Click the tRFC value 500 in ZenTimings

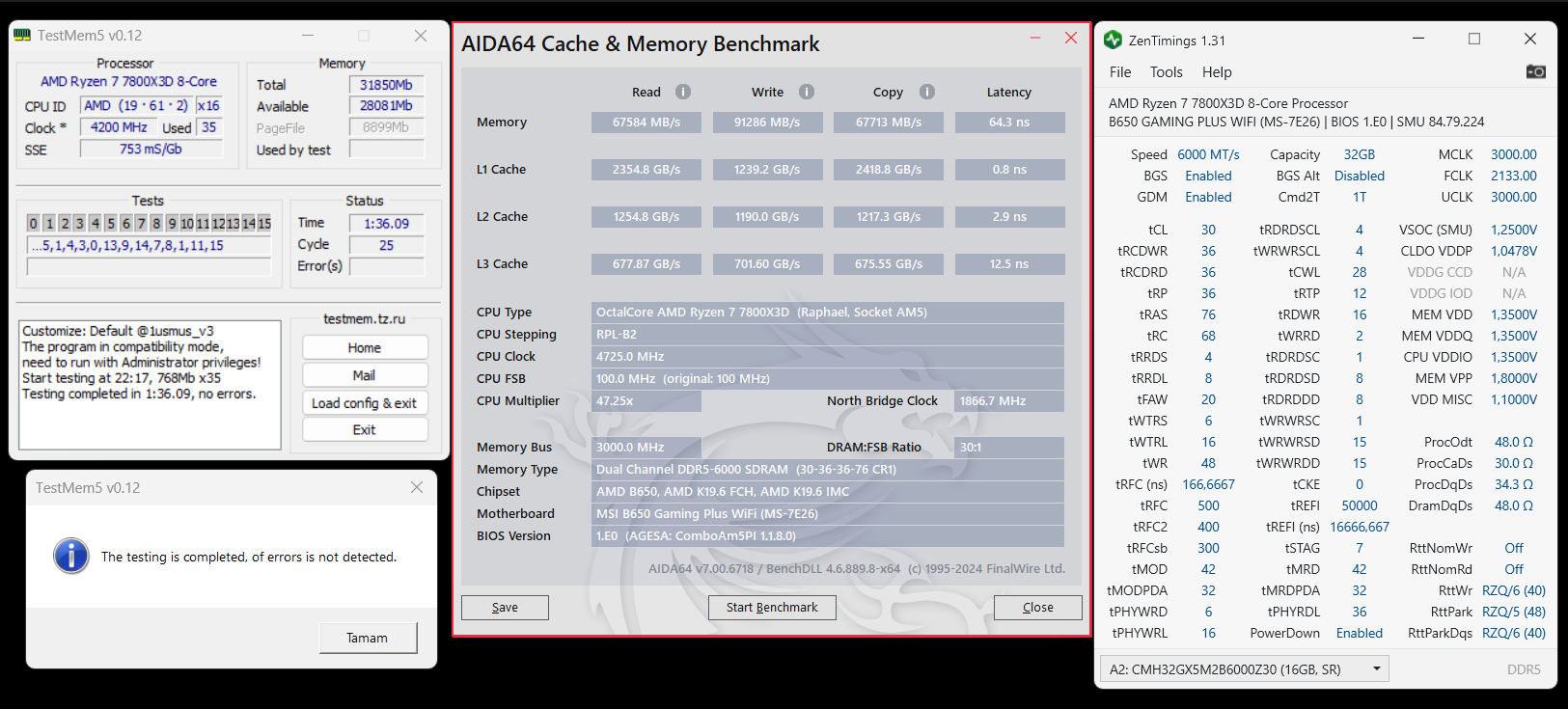pos(1208,505)
